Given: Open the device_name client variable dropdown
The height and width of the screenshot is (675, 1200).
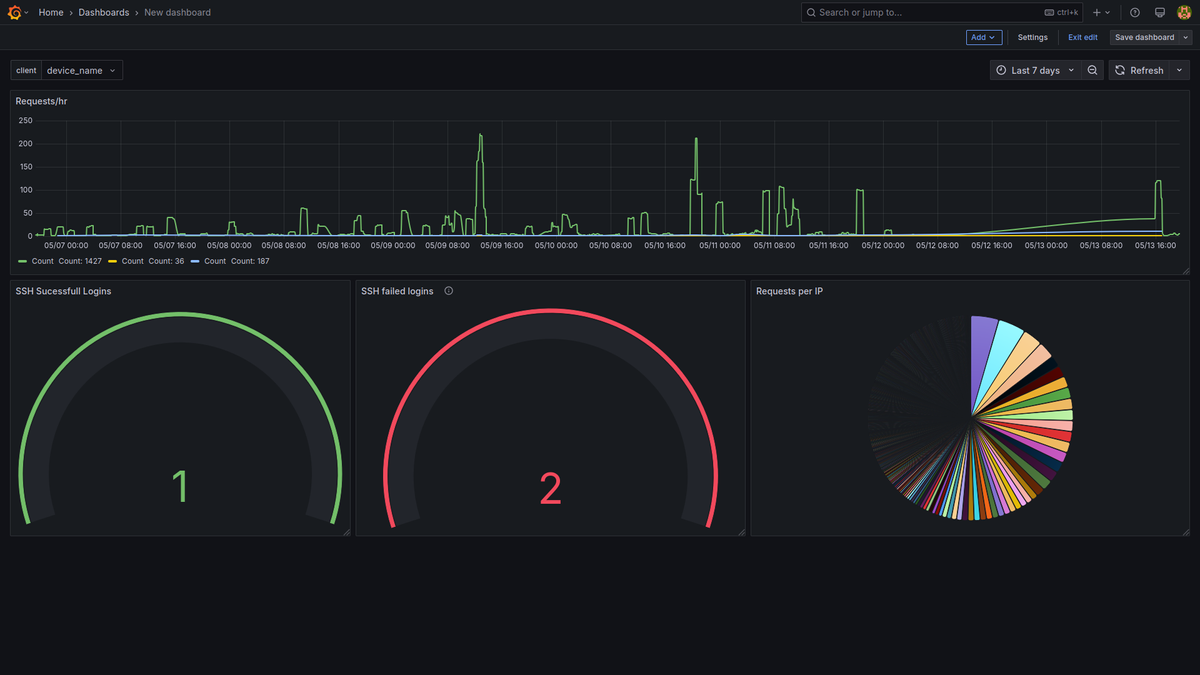Looking at the screenshot, I should click(x=82, y=71).
